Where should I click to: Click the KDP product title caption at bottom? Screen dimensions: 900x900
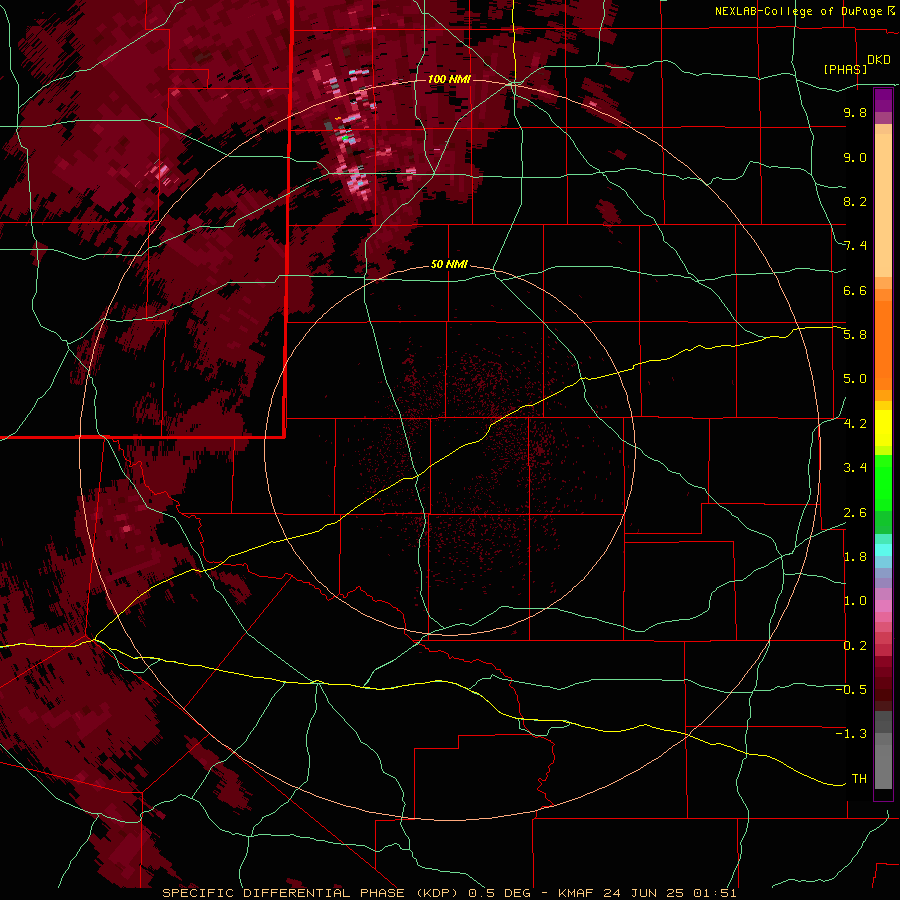(449, 893)
